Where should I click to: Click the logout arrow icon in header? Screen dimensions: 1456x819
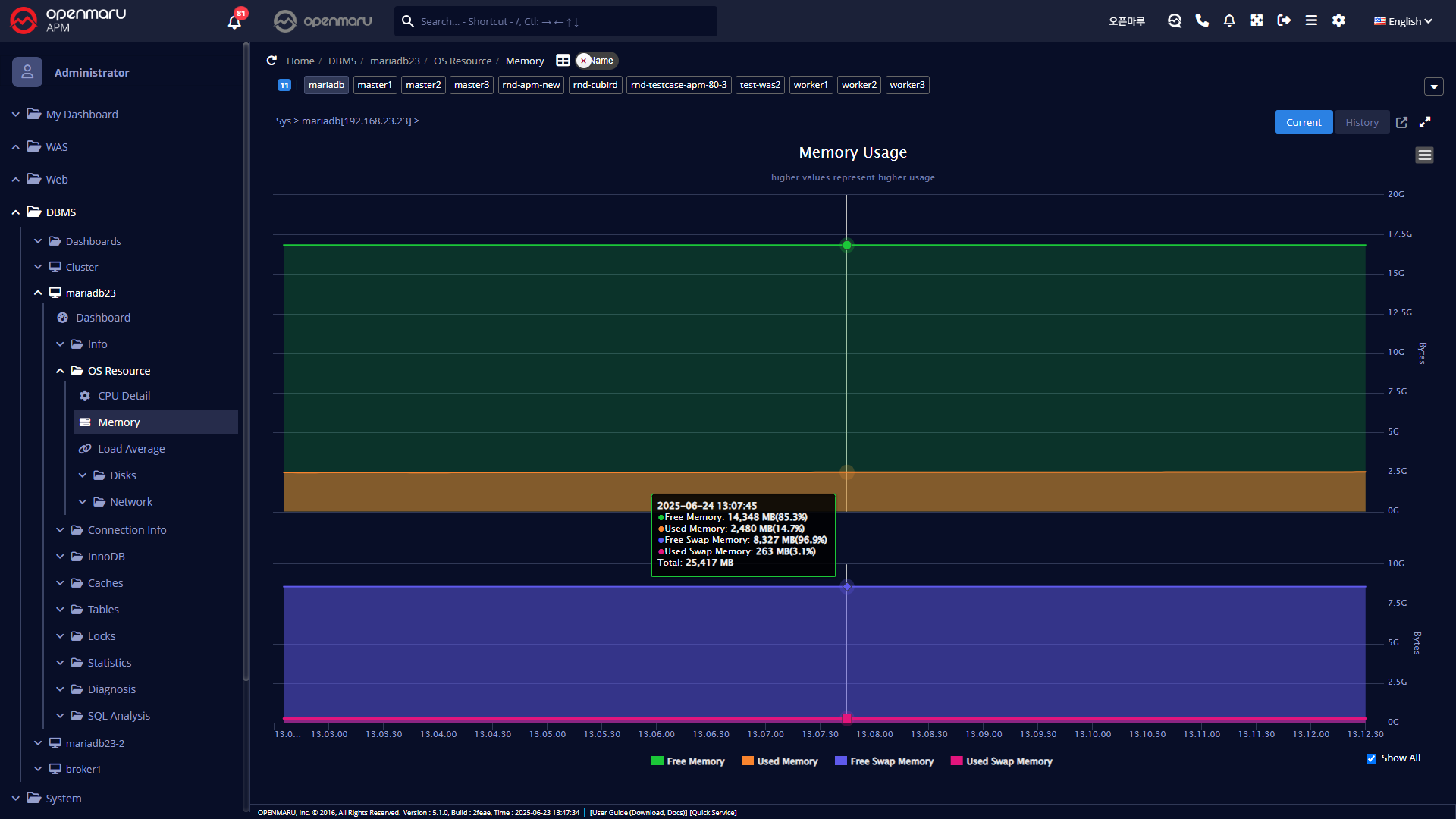click(1284, 20)
